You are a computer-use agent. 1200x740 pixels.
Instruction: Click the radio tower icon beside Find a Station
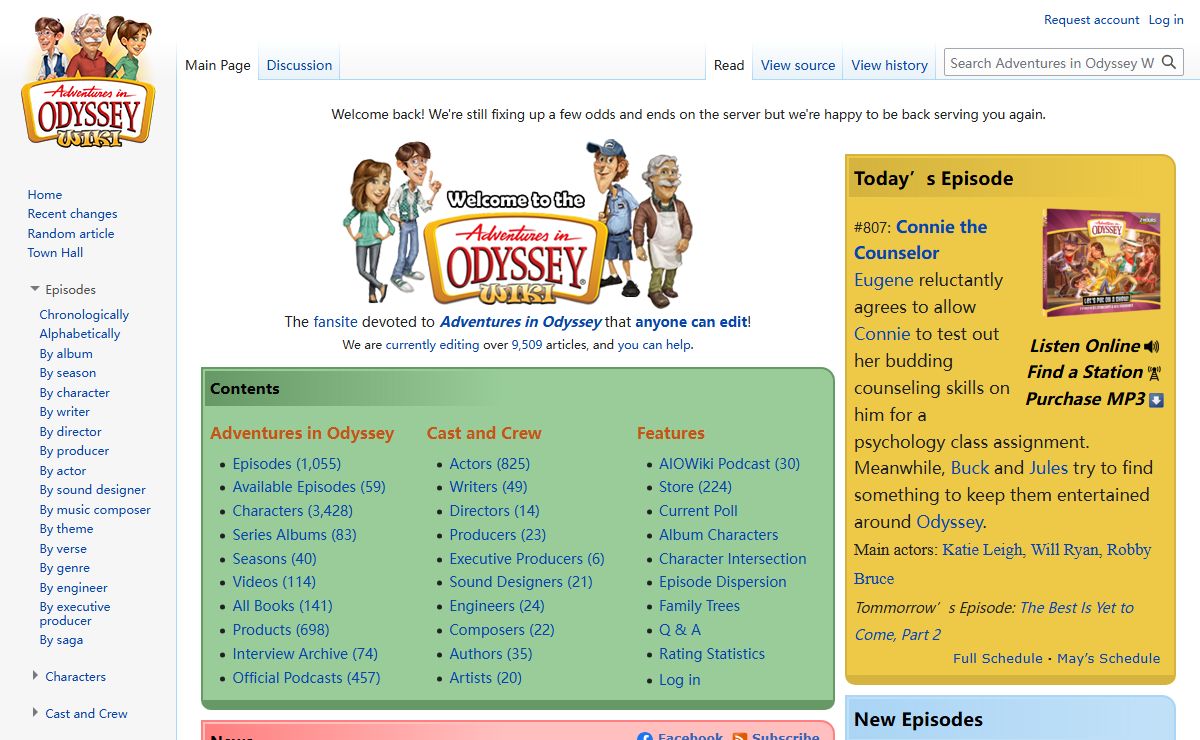coord(1154,373)
